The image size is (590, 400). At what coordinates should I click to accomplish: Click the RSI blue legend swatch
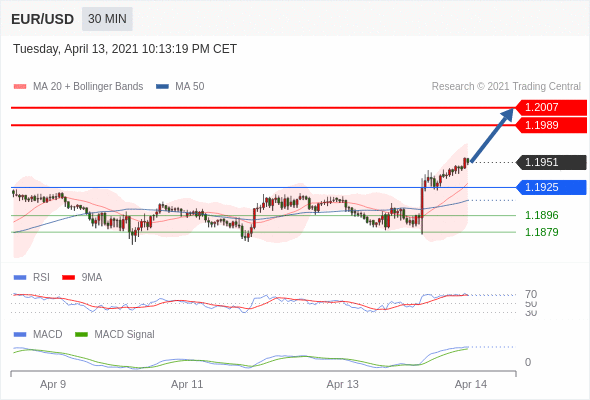[x=20, y=278]
